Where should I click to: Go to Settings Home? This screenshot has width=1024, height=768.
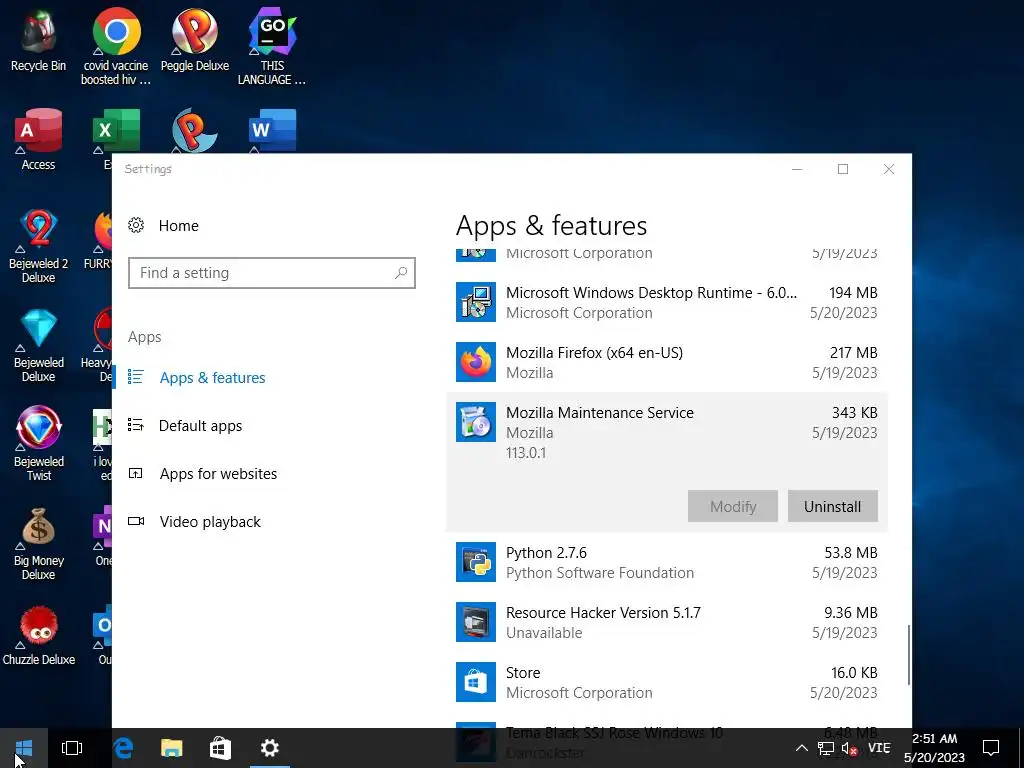click(178, 225)
